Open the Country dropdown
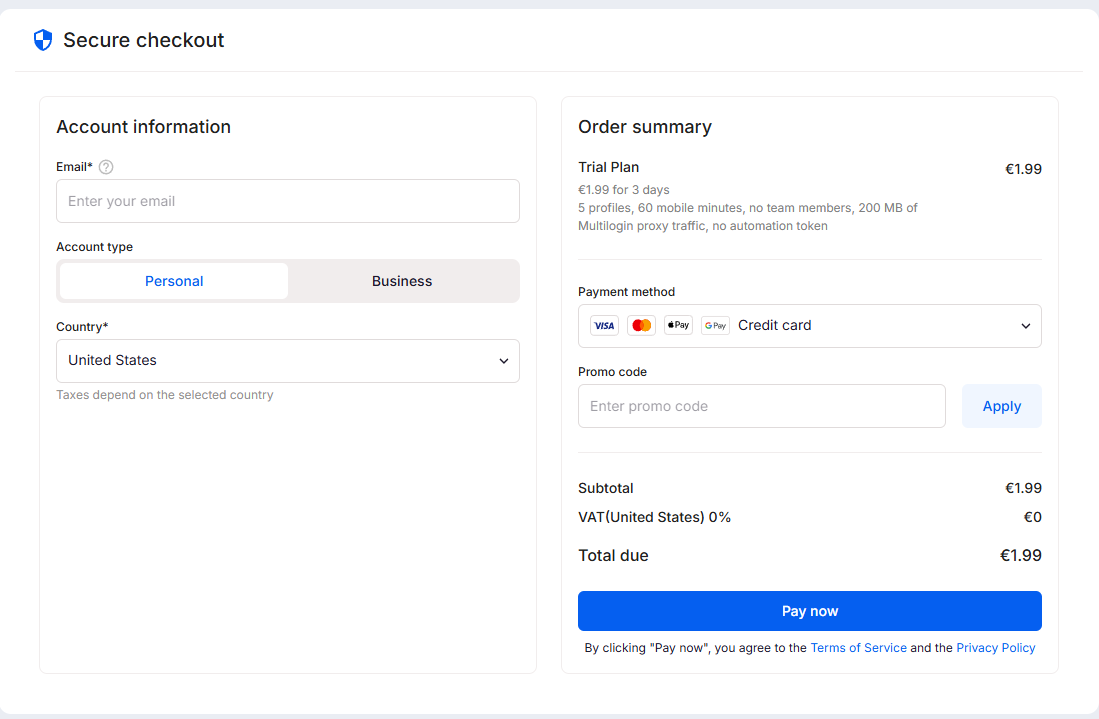Image resolution: width=1099 pixels, height=719 pixels. [x=288, y=361]
